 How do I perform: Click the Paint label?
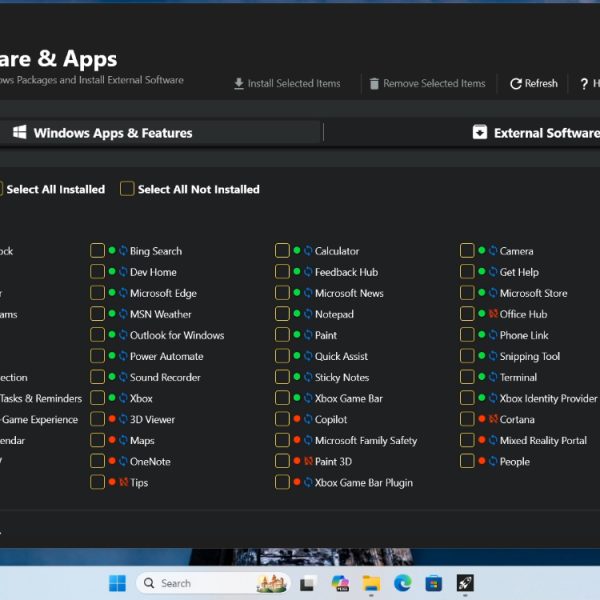(x=326, y=335)
